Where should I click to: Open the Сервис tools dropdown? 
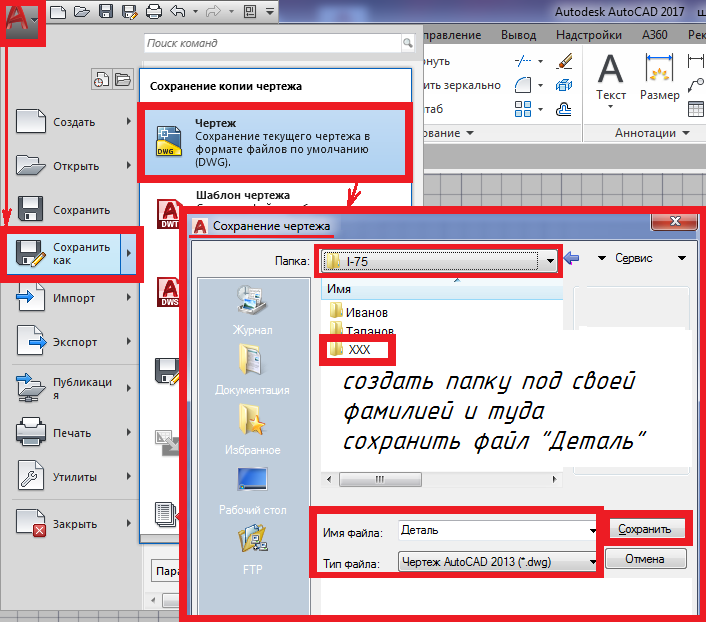coord(640,258)
